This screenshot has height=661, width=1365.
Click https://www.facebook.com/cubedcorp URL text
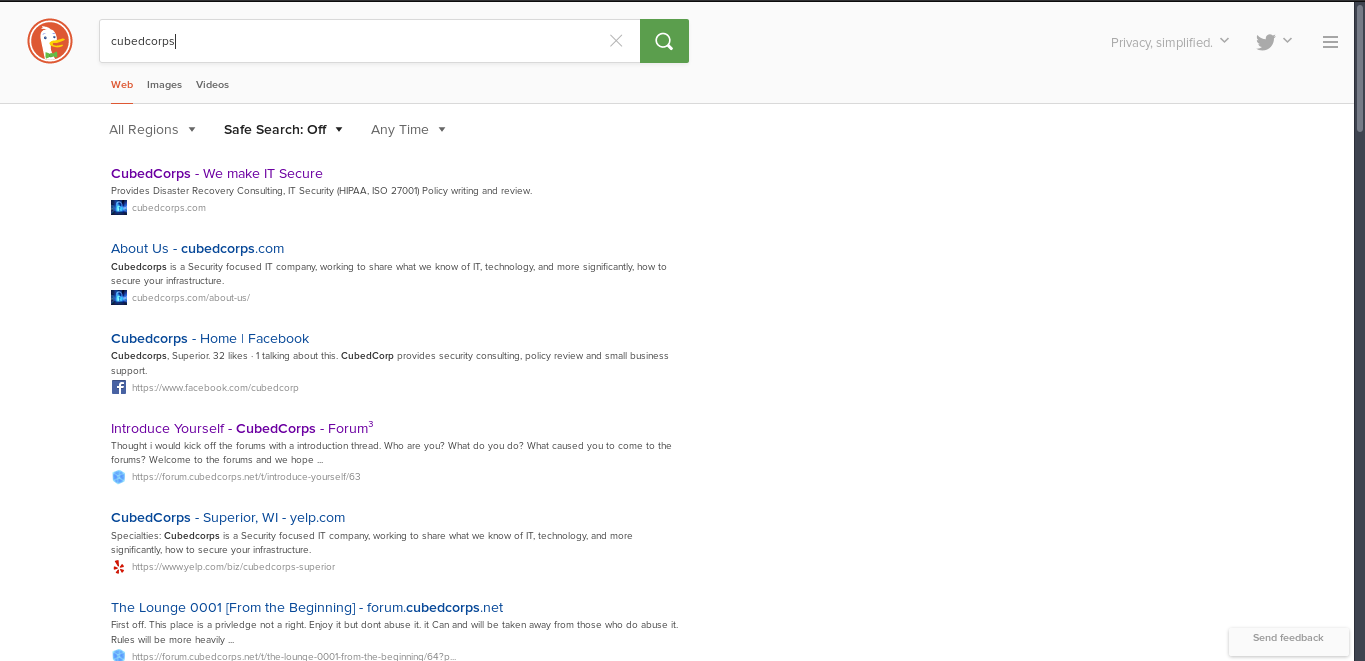coord(215,388)
